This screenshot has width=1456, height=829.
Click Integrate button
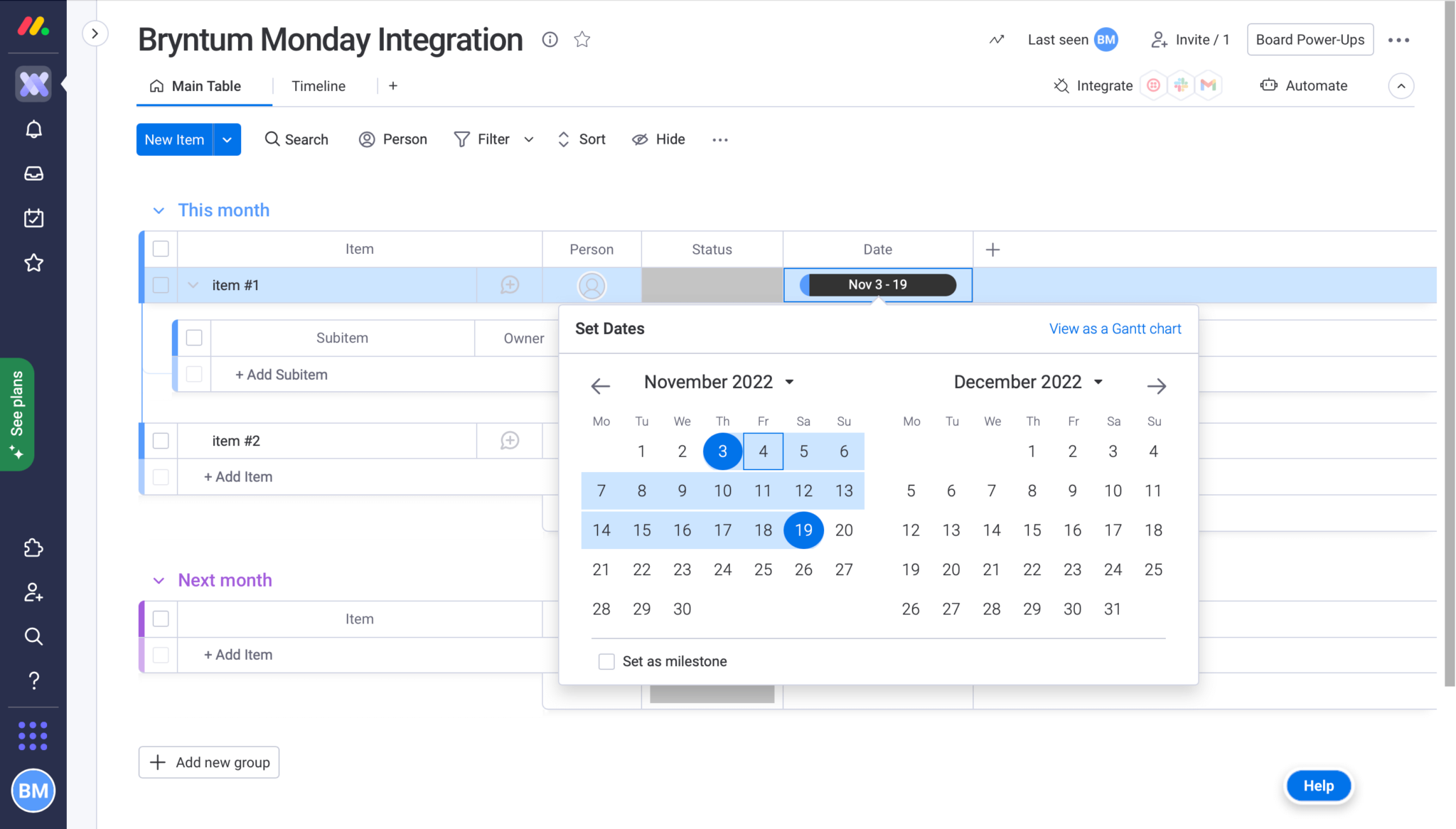pos(1093,86)
